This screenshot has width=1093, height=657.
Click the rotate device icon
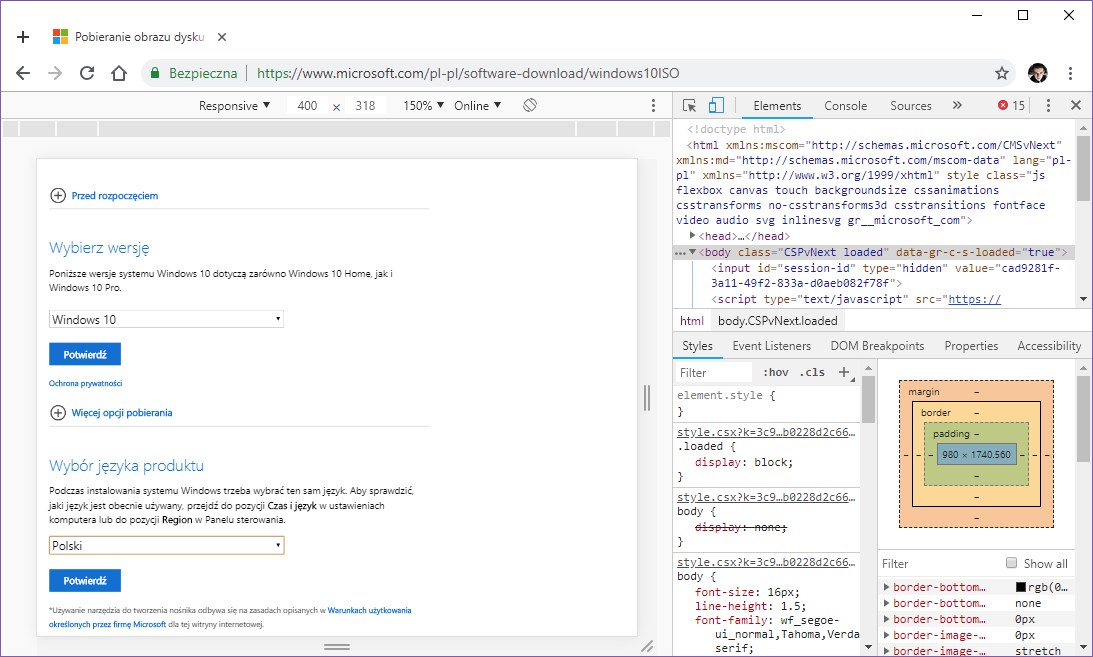point(530,105)
